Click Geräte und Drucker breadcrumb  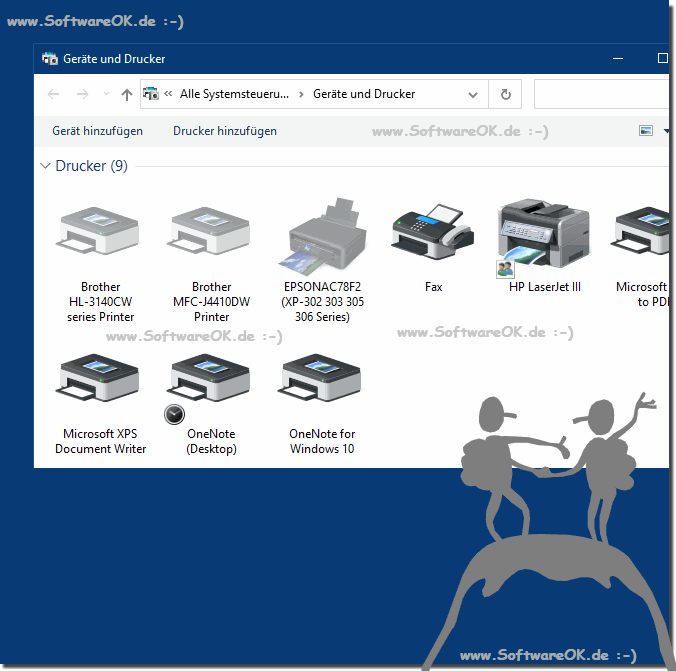click(364, 94)
